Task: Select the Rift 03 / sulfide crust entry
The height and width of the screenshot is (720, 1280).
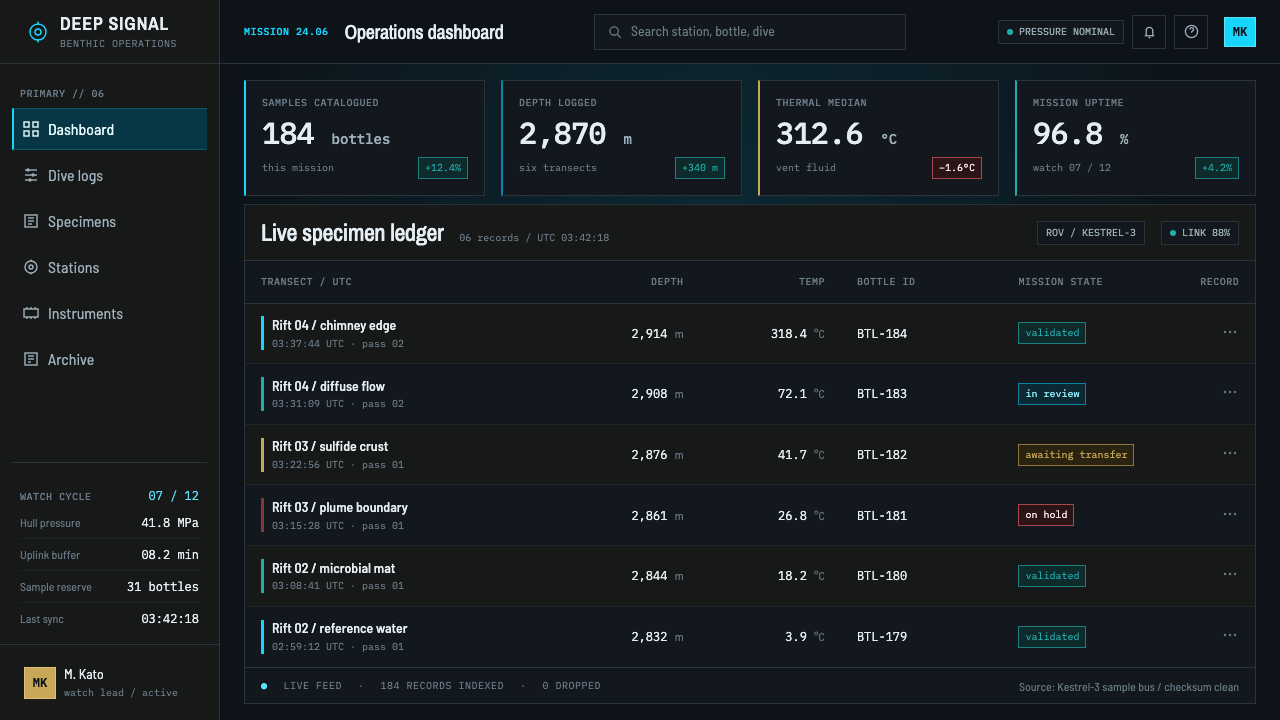Action: coord(750,454)
